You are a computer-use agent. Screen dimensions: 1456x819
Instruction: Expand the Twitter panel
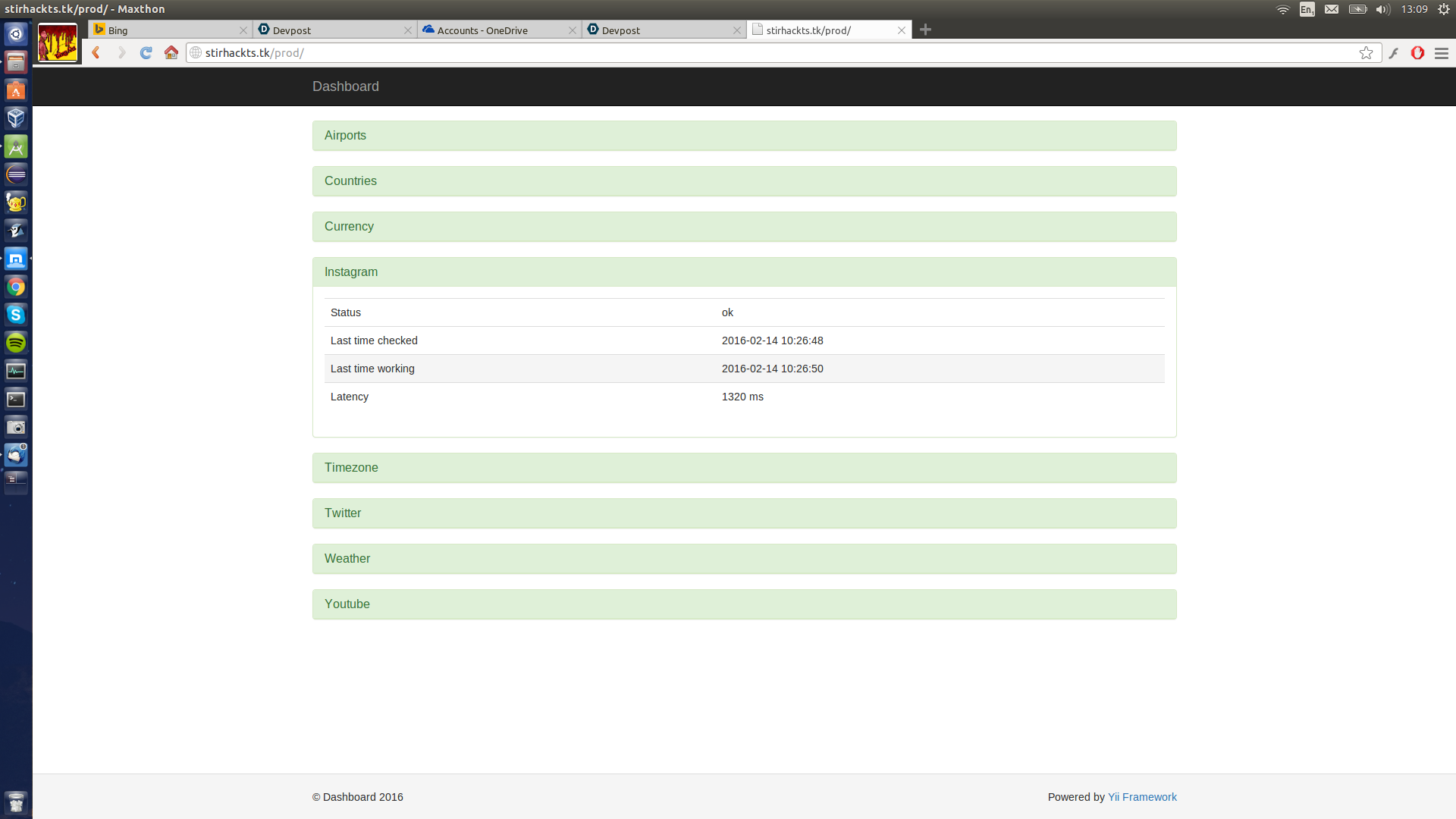point(343,513)
